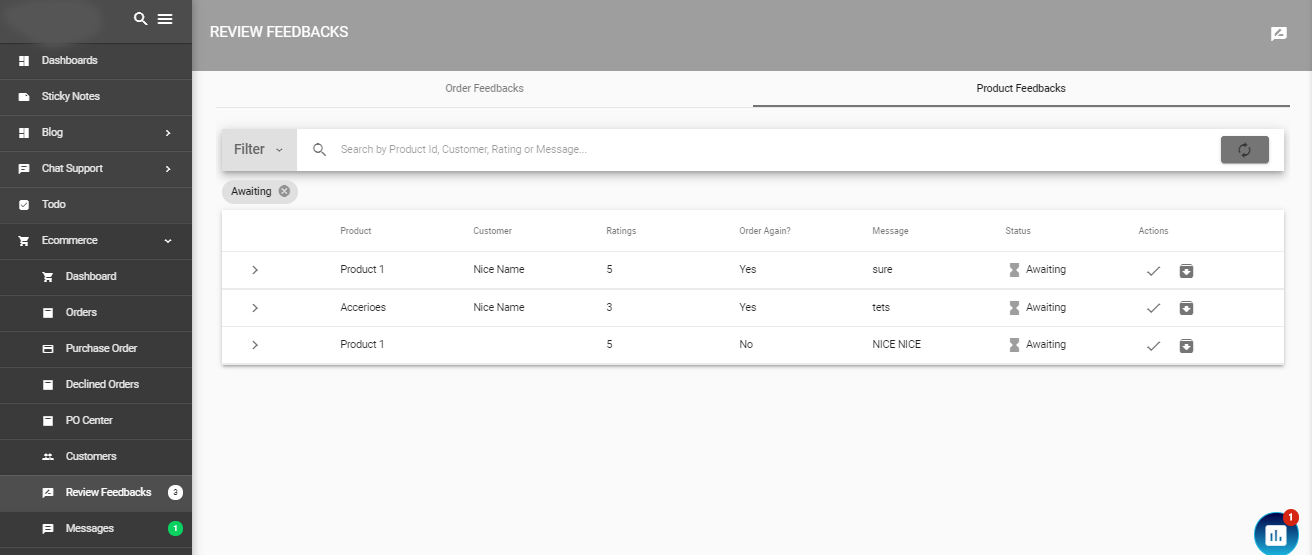Screen dimensions: 1312x555
Task: Go to PO Center menu item
Action: (96, 421)
